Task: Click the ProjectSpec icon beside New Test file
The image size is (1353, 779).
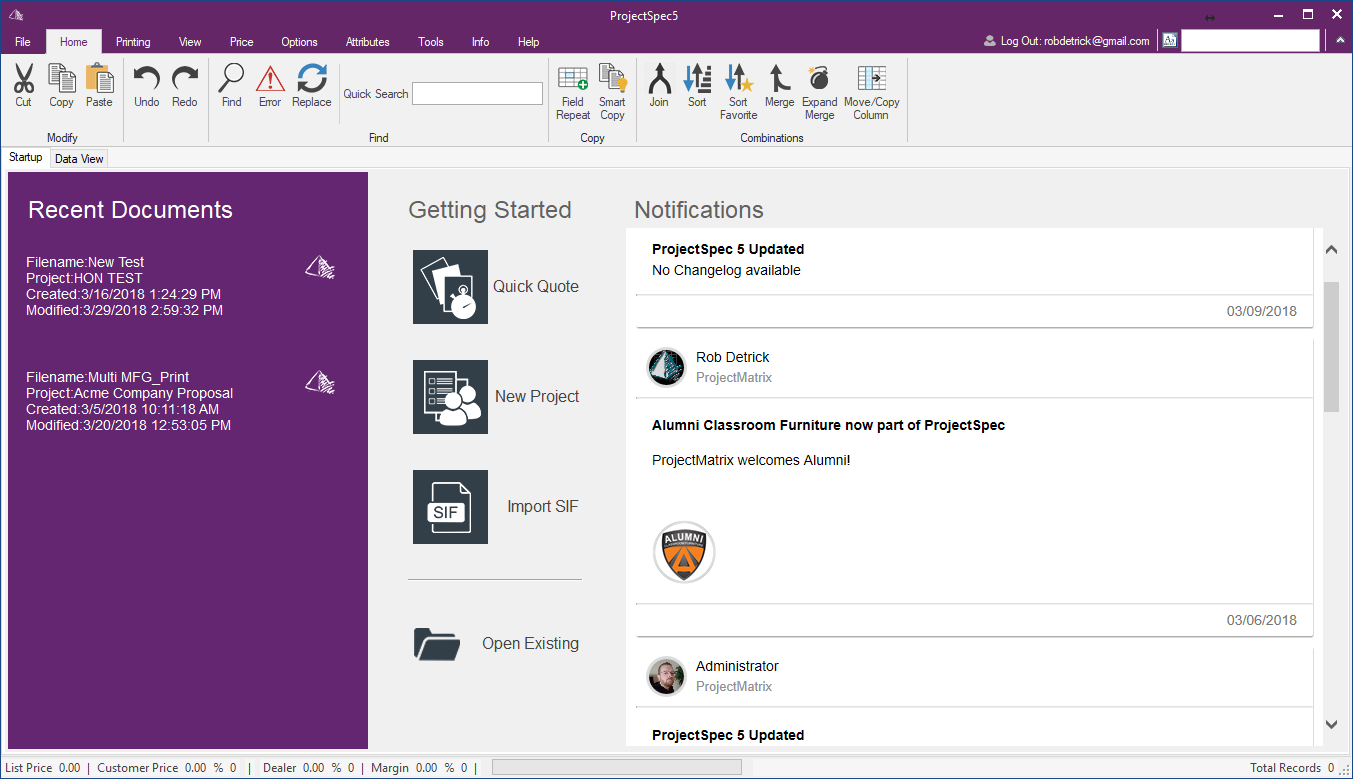Action: [320, 267]
